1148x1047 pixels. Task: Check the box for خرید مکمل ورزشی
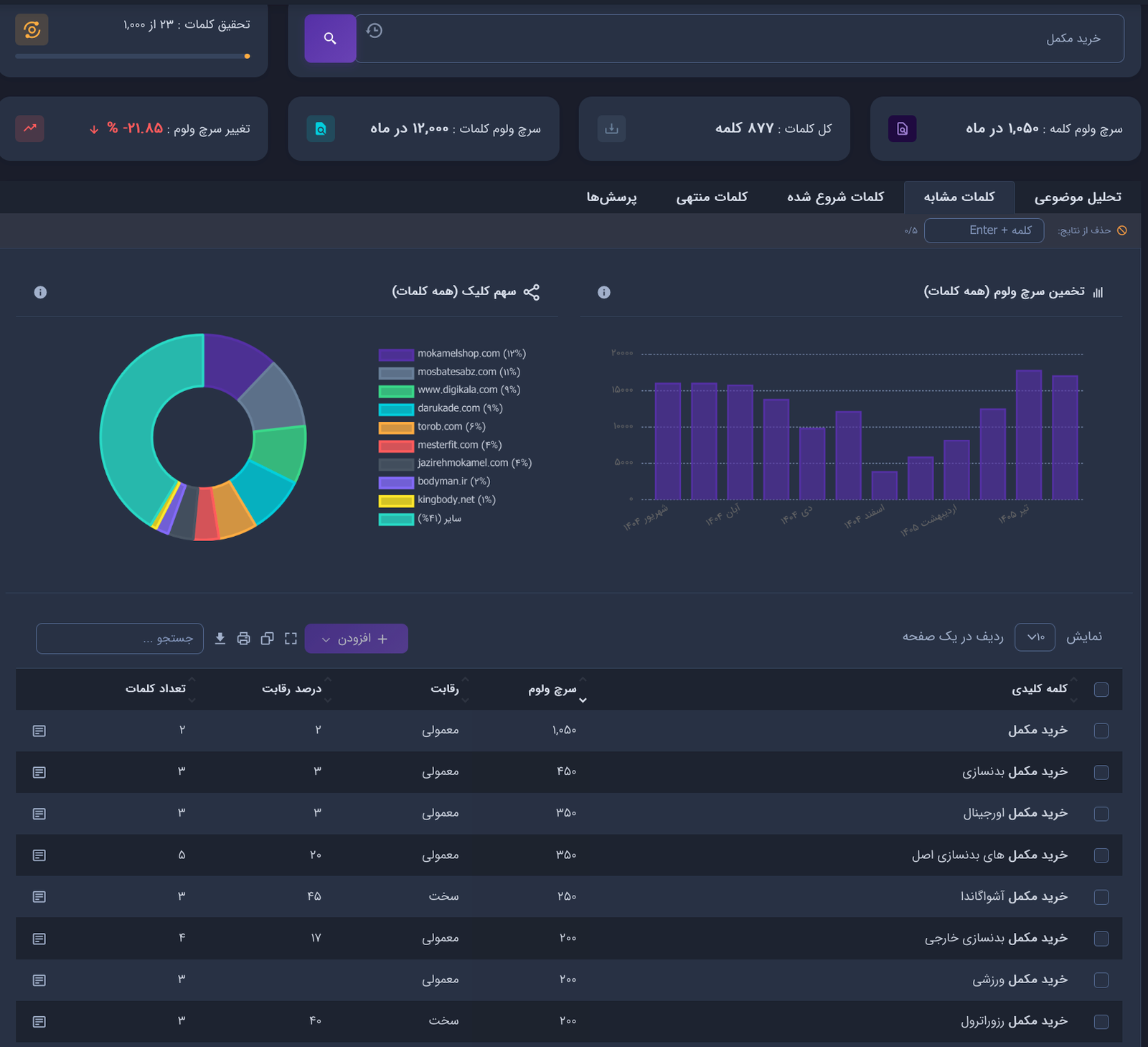[1101, 980]
